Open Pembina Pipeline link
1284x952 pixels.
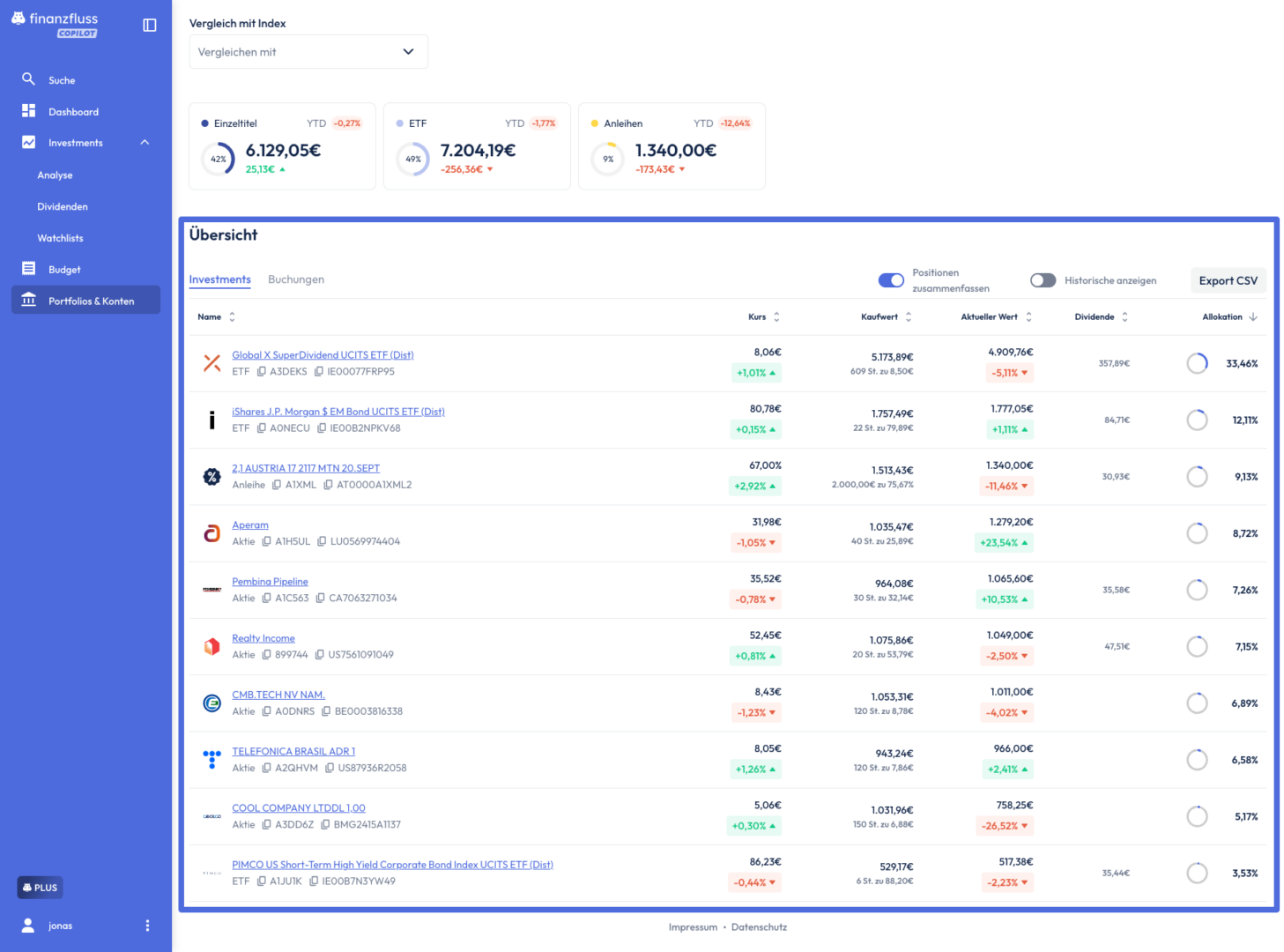pyautogui.click(x=270, y=582)
